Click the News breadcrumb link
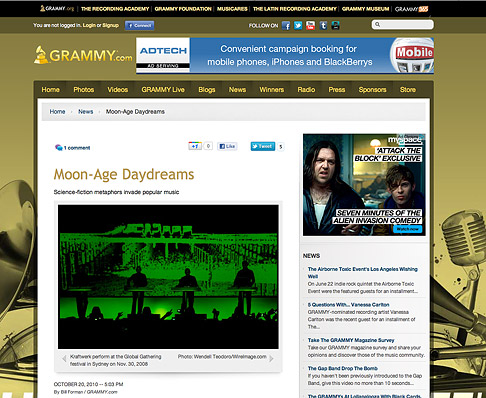The image size is (486, 398). (86, 112)
